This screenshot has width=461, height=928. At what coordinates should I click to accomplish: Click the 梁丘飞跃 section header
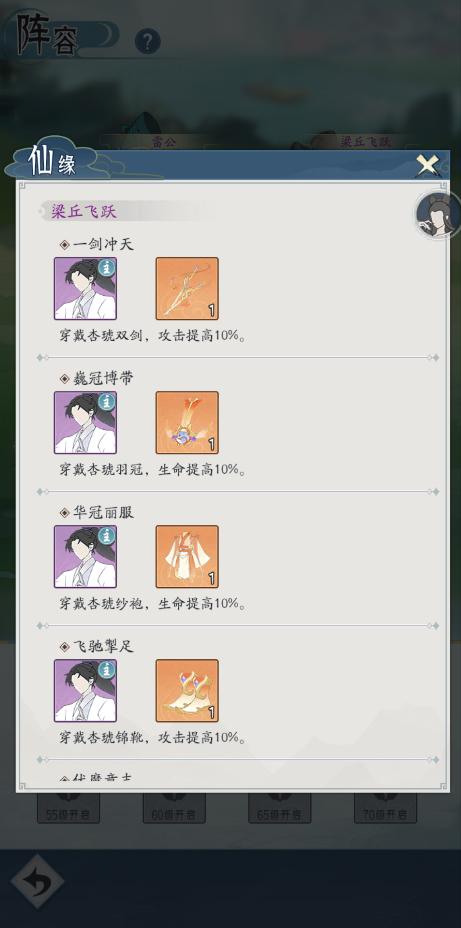click(84, 212)
